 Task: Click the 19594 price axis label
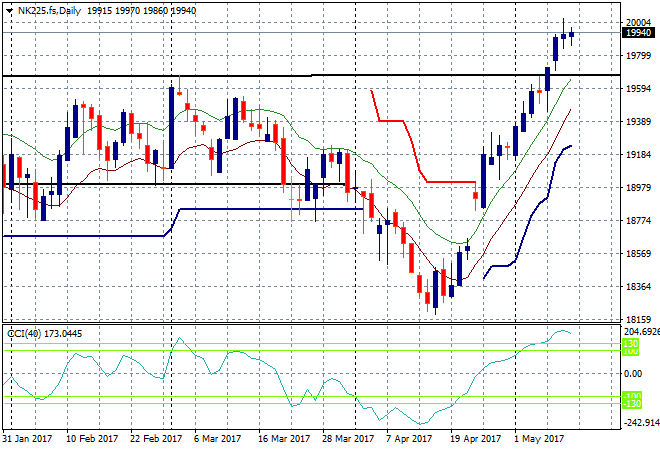[x=639, y=88]
